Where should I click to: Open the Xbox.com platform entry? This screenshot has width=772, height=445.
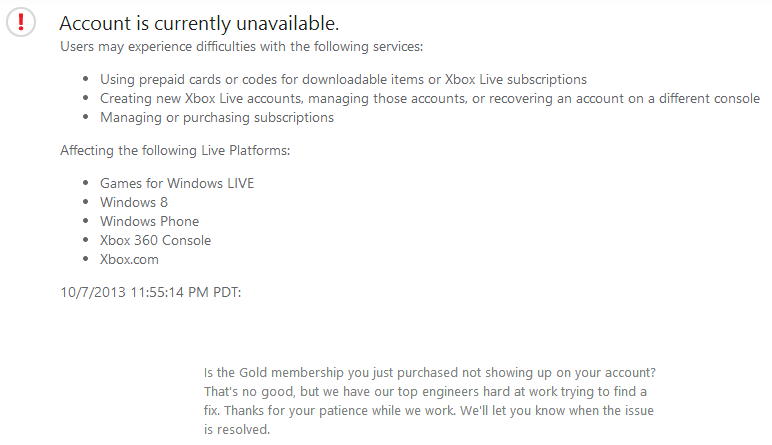point(129,259)
